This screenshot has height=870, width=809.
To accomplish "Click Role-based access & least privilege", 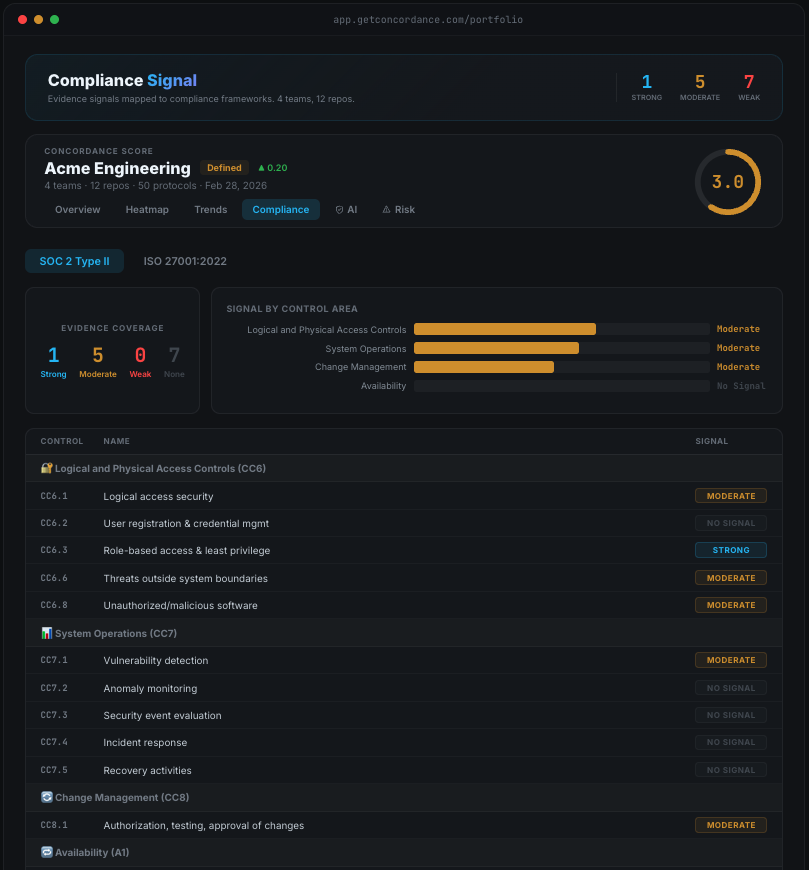I will click(x=186, y=550).
